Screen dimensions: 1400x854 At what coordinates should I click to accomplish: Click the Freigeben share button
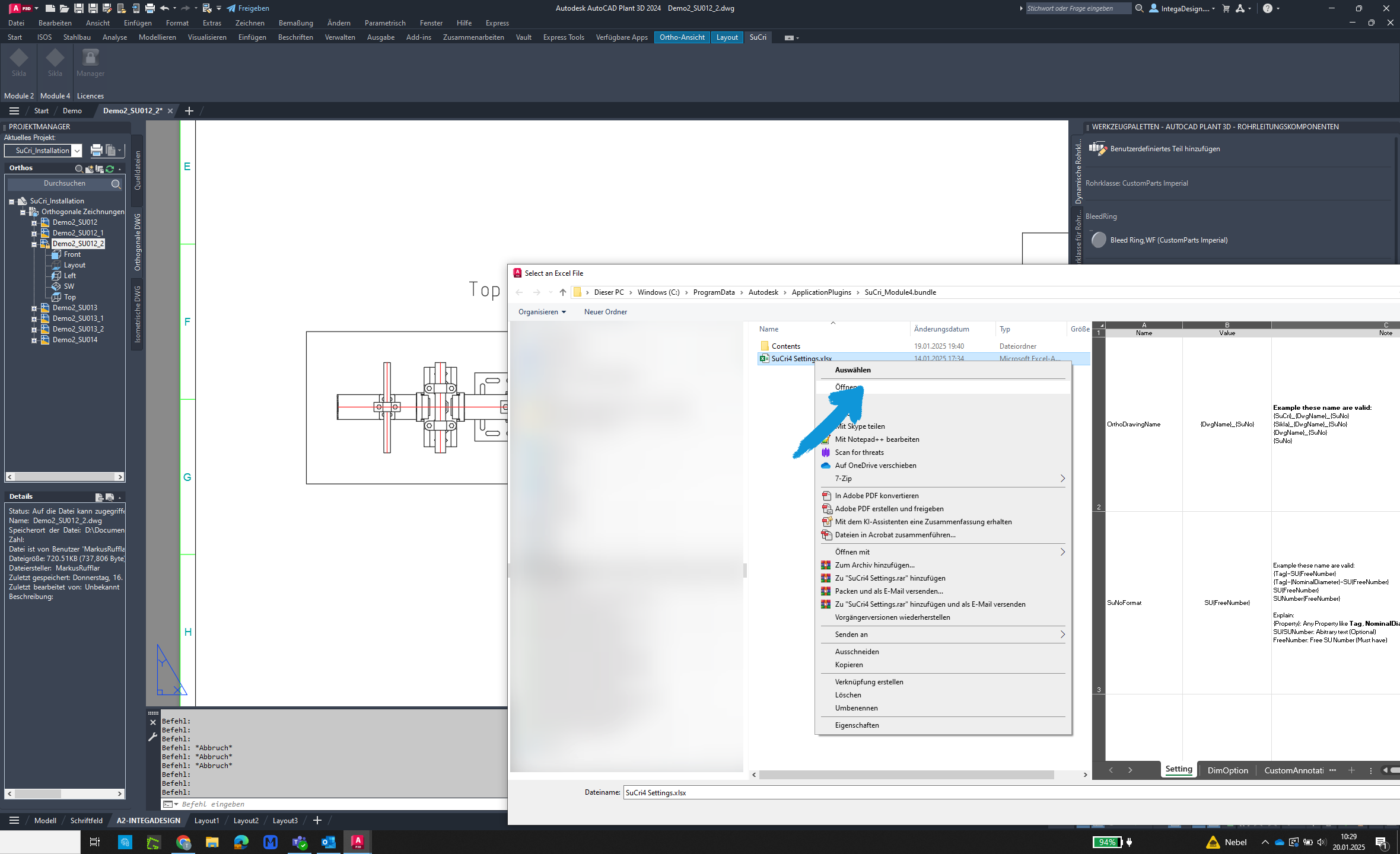coord(248,8)
